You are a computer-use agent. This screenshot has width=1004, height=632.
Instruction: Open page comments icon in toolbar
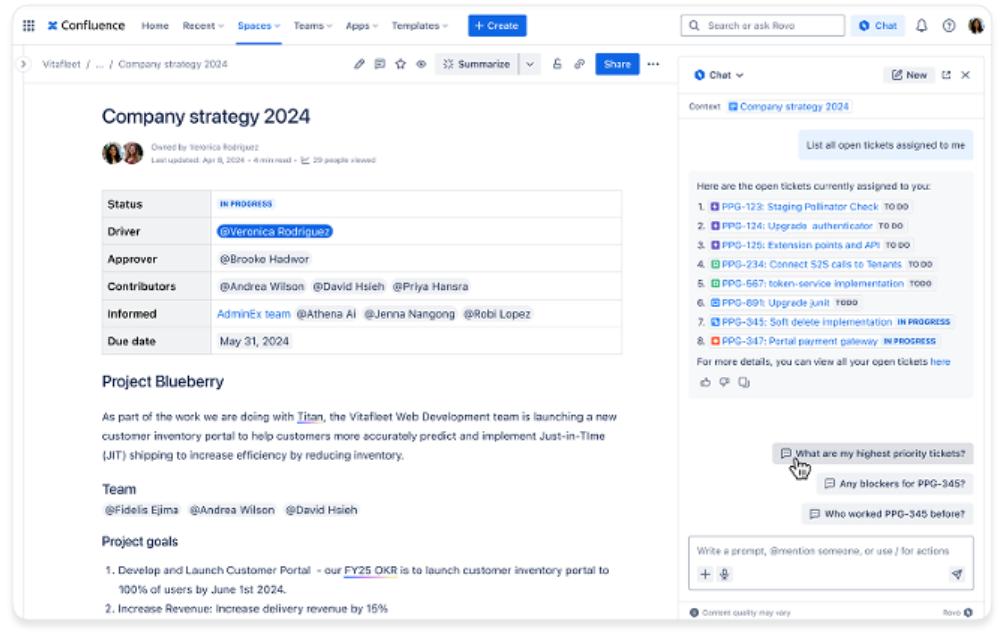pyautogui.click(x=380, y=64)
